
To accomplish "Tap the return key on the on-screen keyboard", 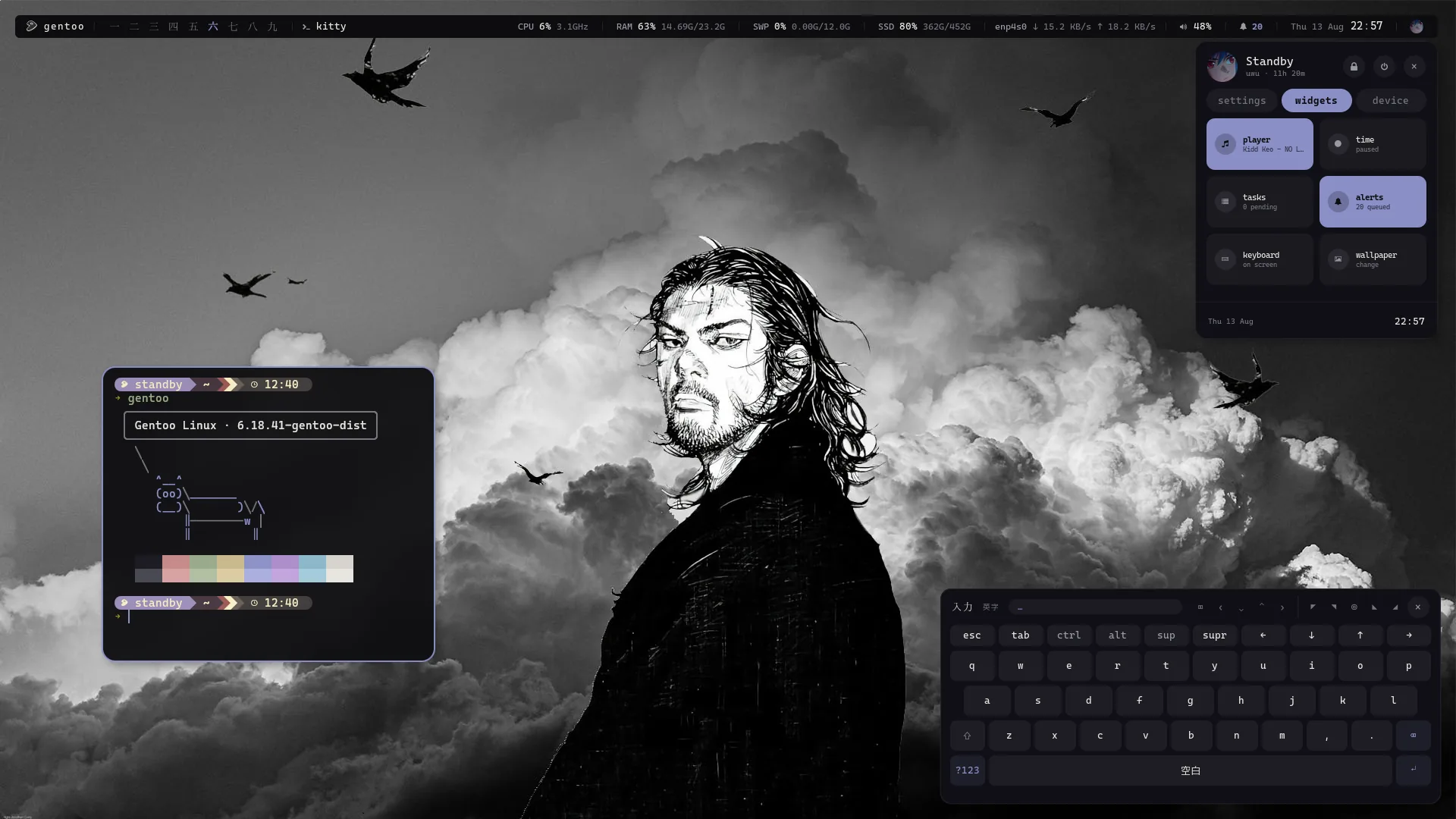I will [x=1413, y=770].
